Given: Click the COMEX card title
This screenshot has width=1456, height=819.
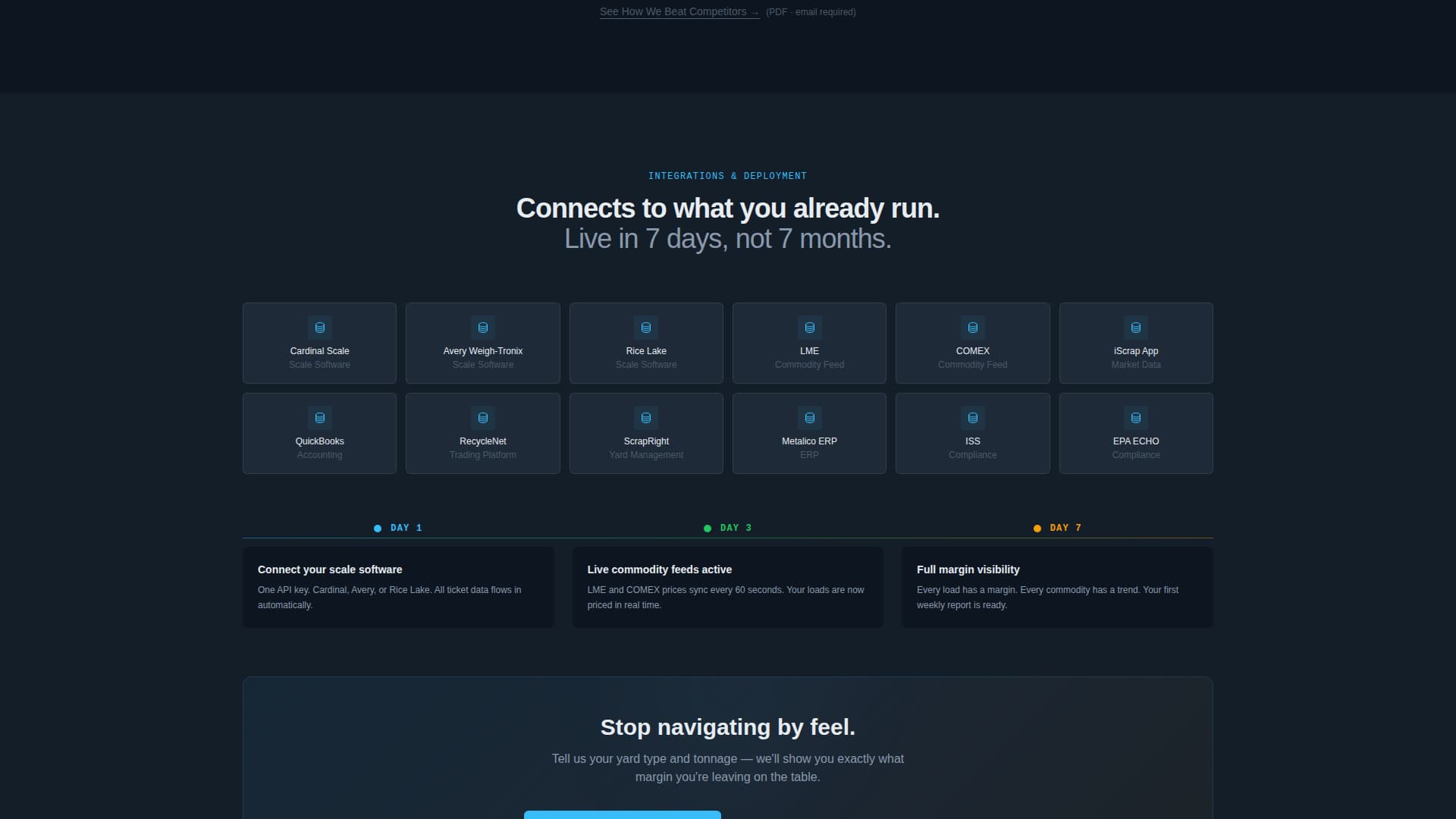Looking at the screenshot, I should coord(973,351).
